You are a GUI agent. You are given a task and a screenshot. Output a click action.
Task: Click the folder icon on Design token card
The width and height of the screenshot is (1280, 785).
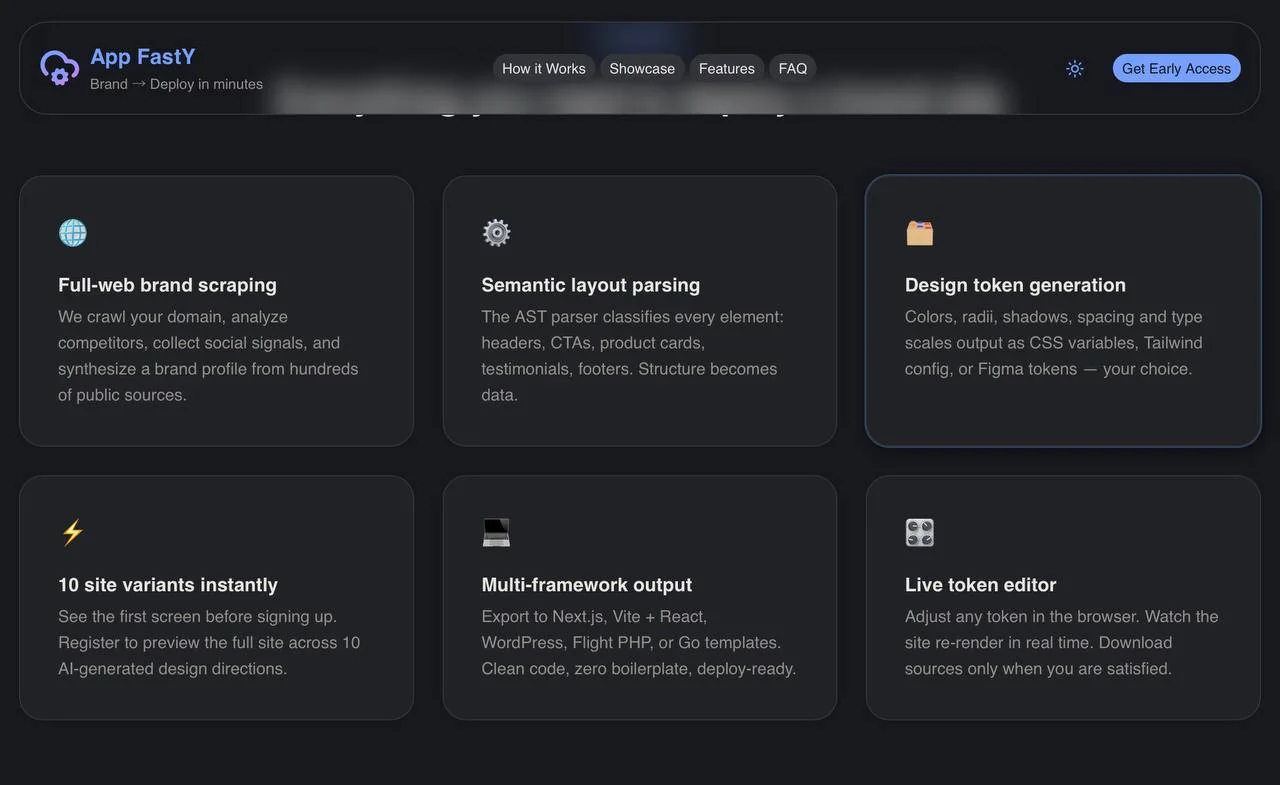(x=920, y=233)
